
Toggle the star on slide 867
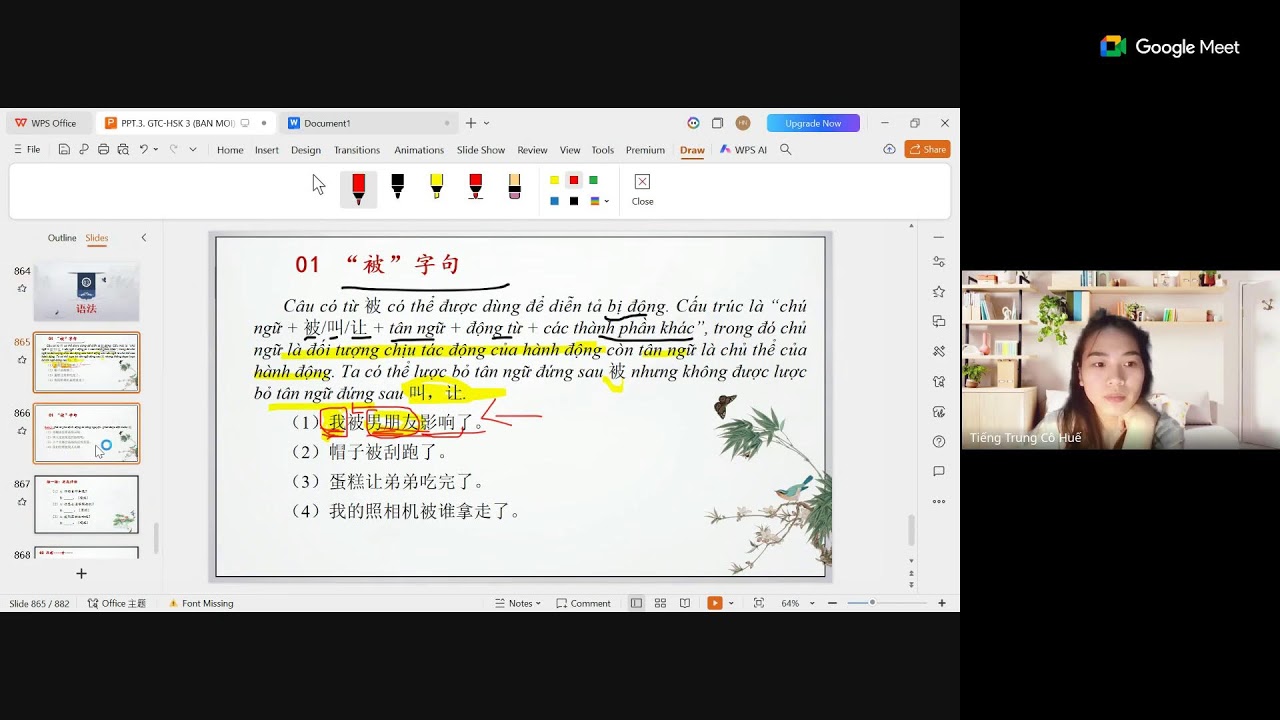pyautogui.click(x=22, y=501)
